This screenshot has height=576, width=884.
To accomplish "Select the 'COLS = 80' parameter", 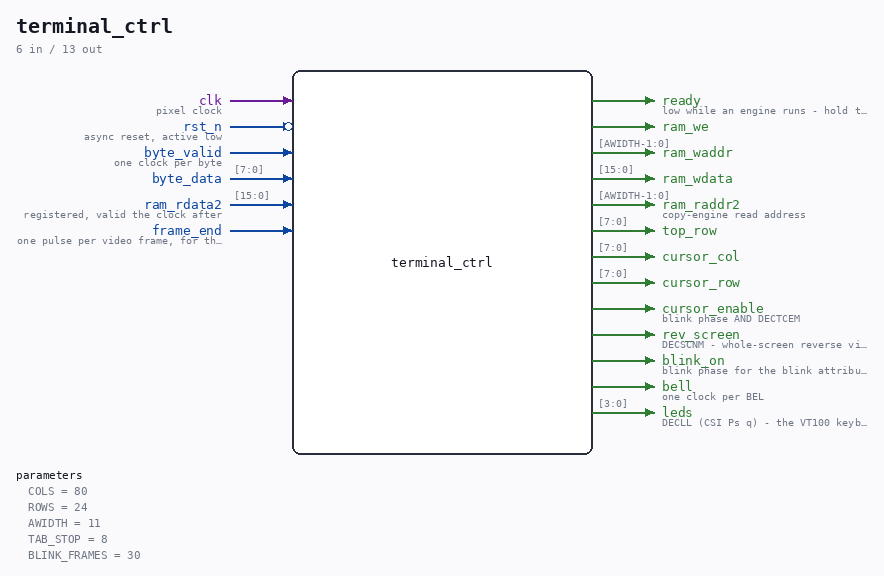I will pos(58,491).
